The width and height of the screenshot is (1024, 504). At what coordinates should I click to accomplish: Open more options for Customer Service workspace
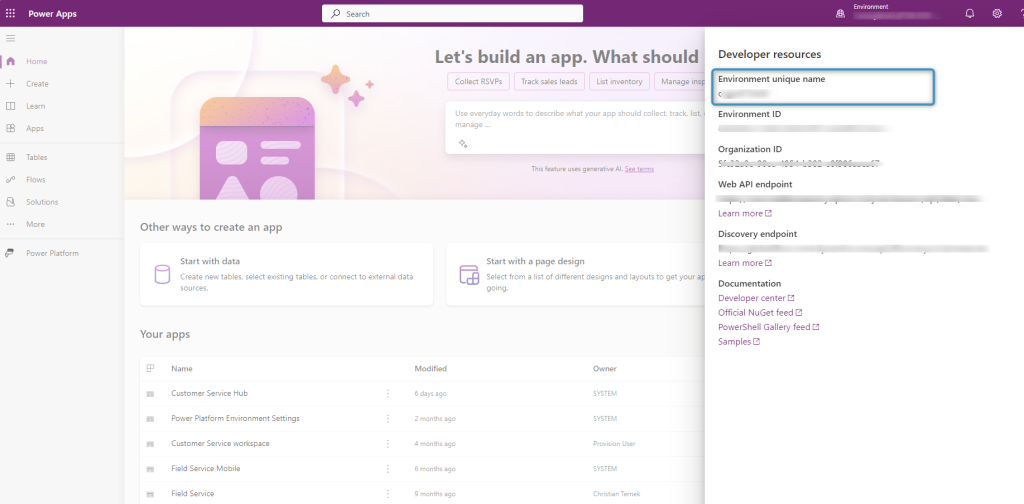click(x=387, y=443)
